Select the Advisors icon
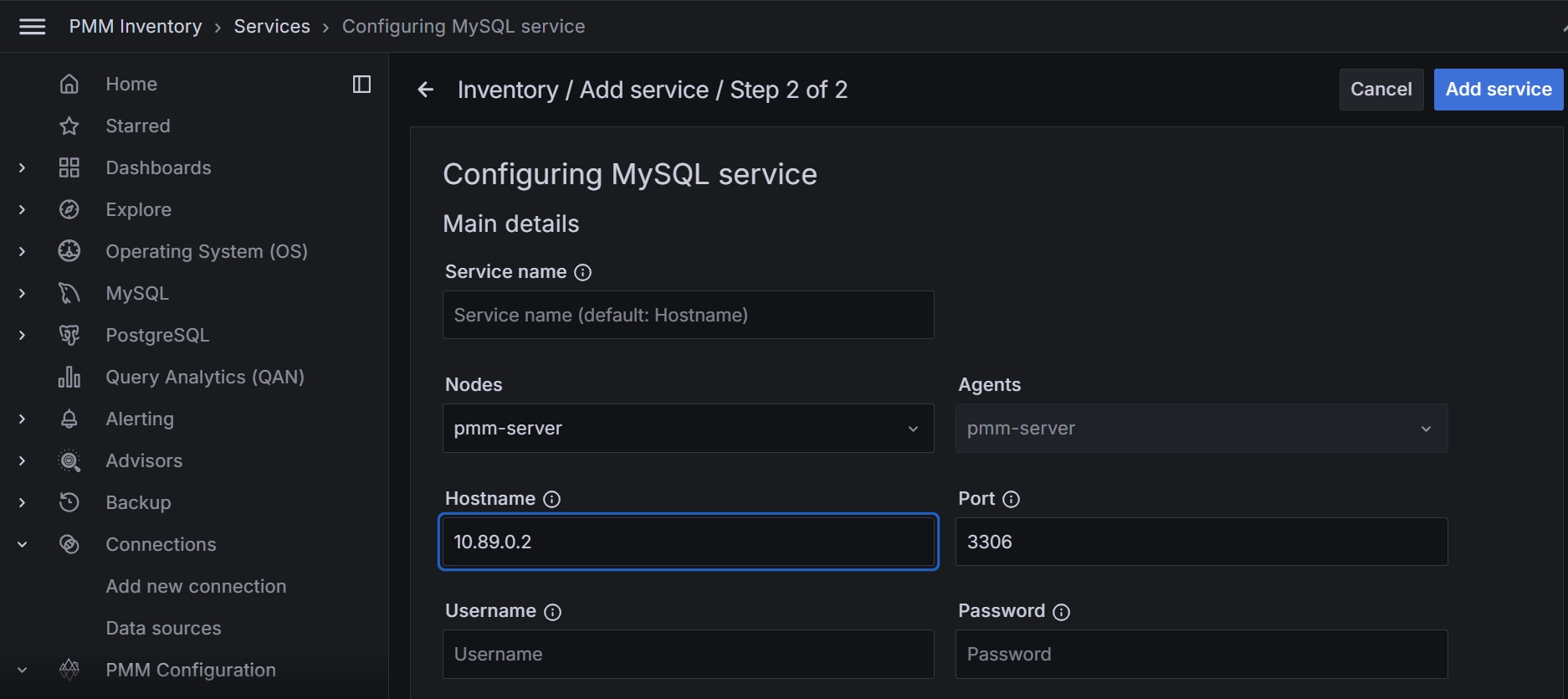Image resolution: width=1568 pixels, height=699 pixels. point(69,460)
